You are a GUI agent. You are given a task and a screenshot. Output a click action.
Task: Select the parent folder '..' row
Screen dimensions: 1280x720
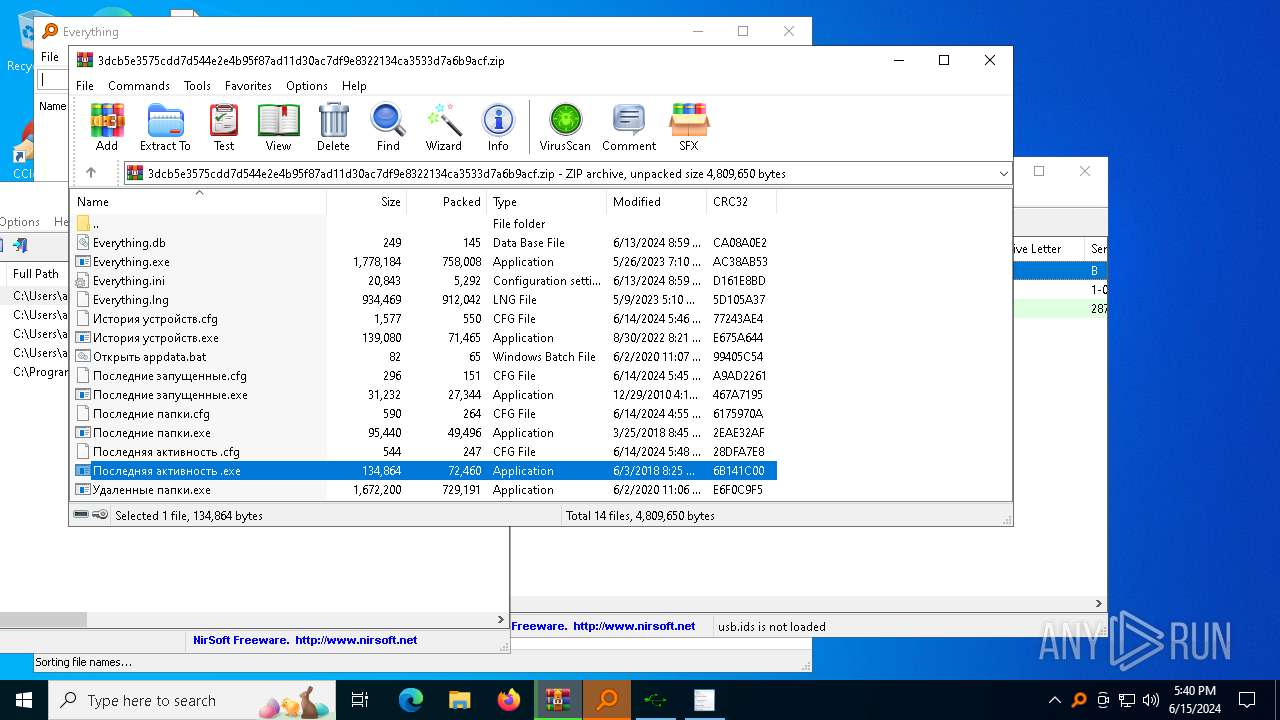click(424, 224)
